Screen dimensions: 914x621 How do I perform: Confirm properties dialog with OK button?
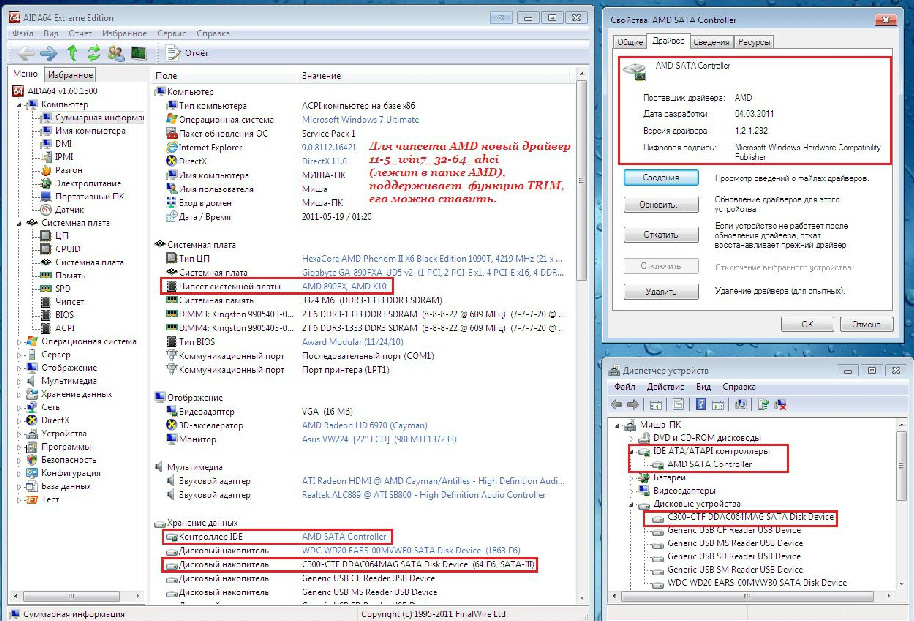tap(807, 324)
